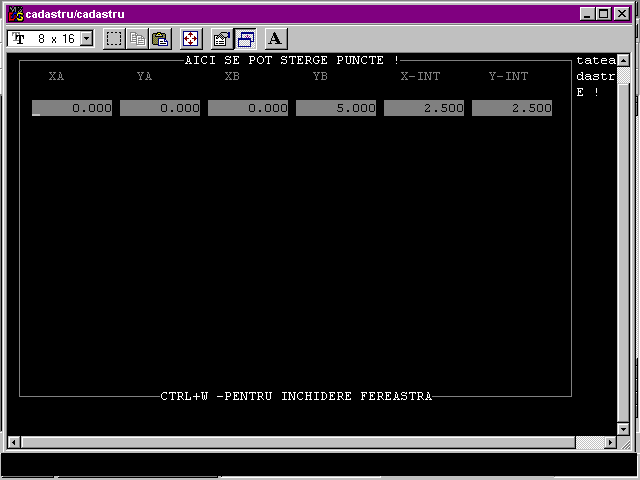Viewport: 640px width, 480px height.
Task: Select the YA value field
Action: [x=160, y=108]
